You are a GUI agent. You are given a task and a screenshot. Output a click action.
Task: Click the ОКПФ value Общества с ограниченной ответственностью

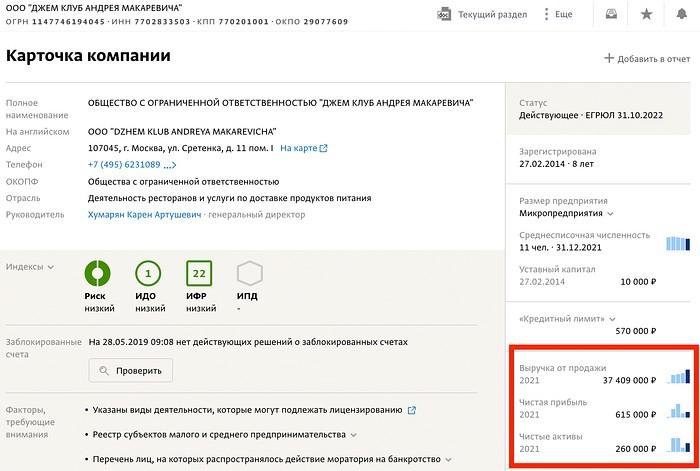tap(183, 182)
